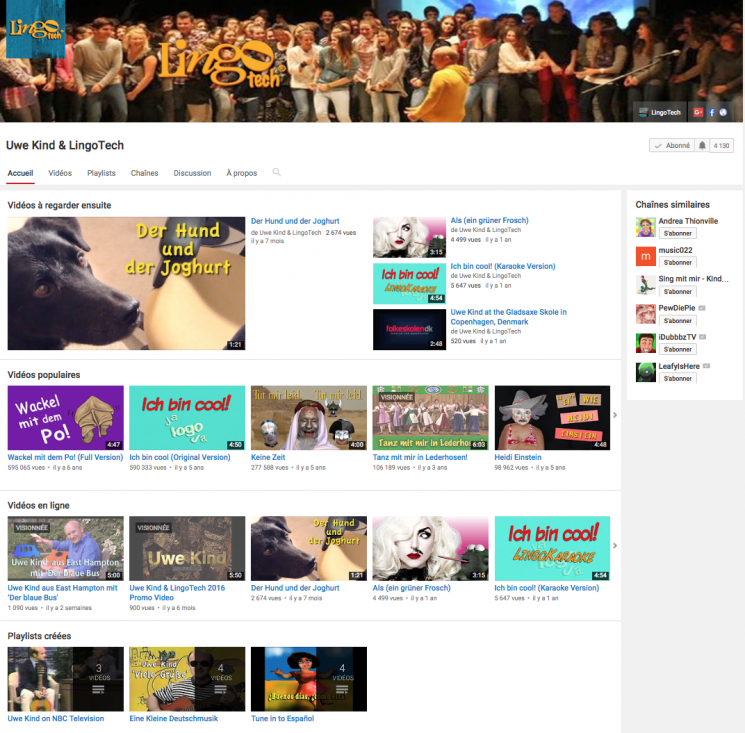Screen dimensions: 745x733
Task: Switch to the Vidéos tab
Action: (x=60, y=173)
